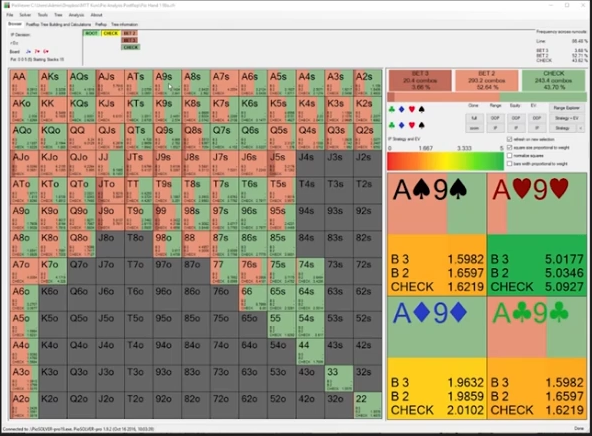
Task: Select the club icon in the lower suit row
Action: tap(392, 125)
